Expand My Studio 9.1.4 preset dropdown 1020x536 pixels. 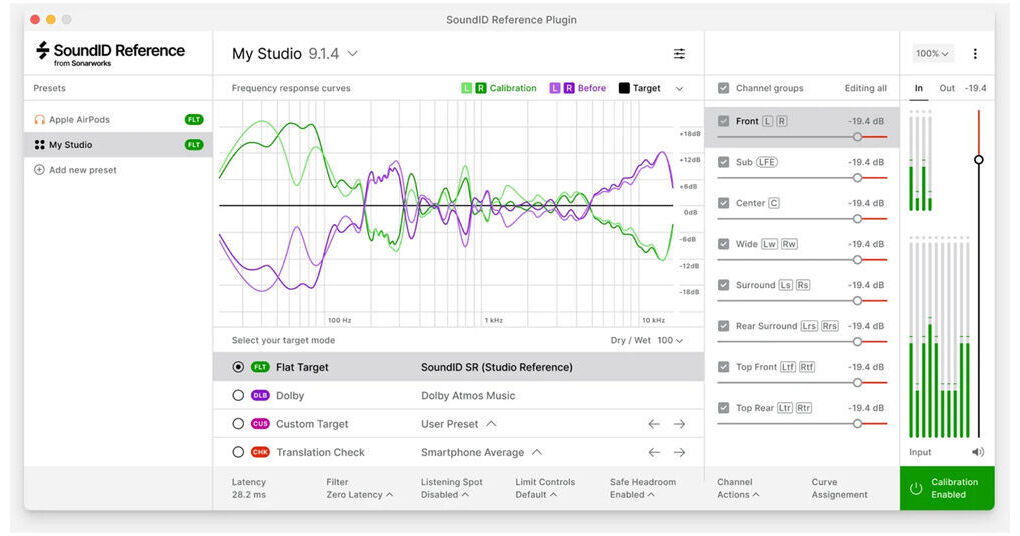295,54
